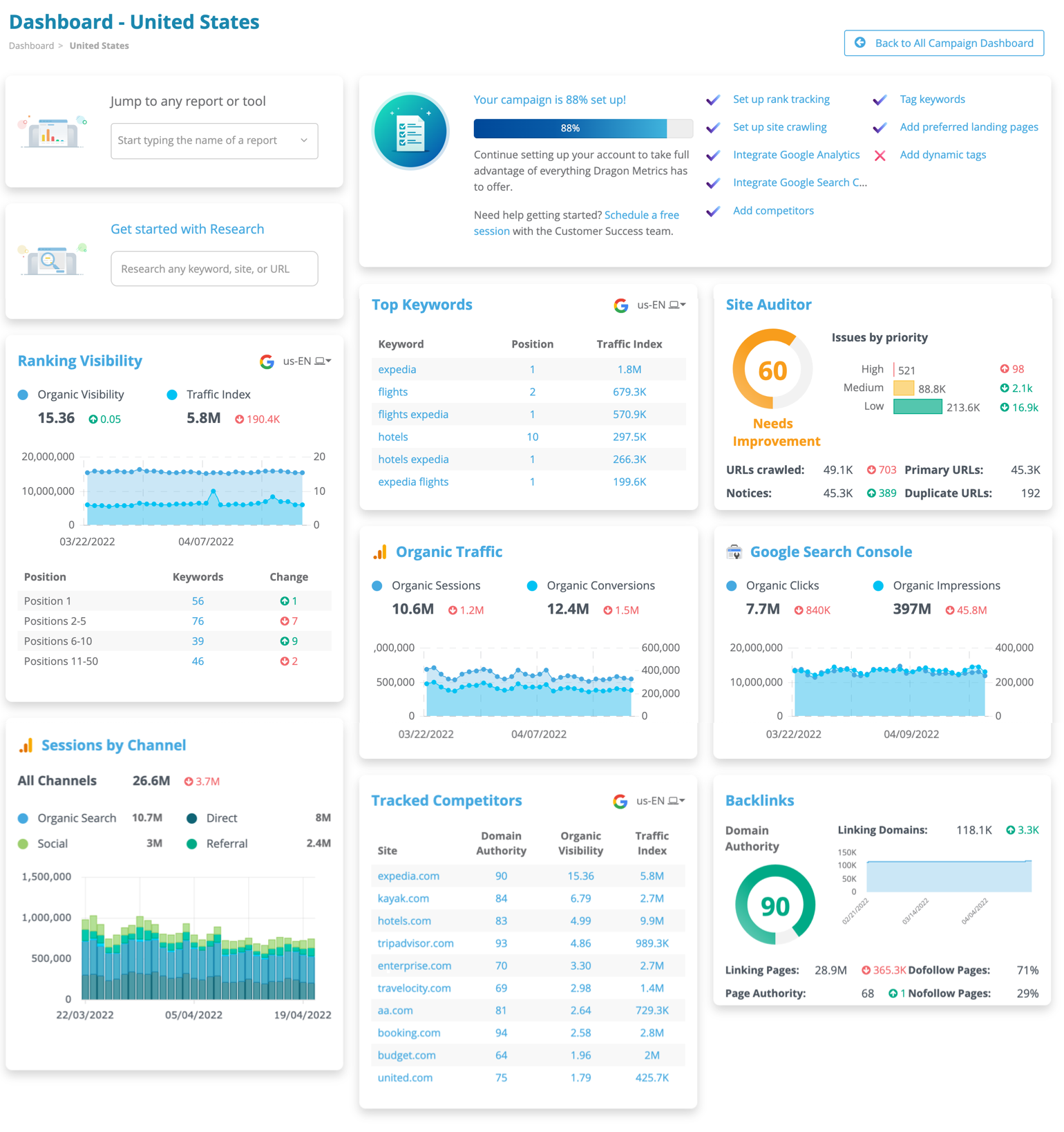Click the bar chart icon beside Sessions by Channel

tap(26, 745)
